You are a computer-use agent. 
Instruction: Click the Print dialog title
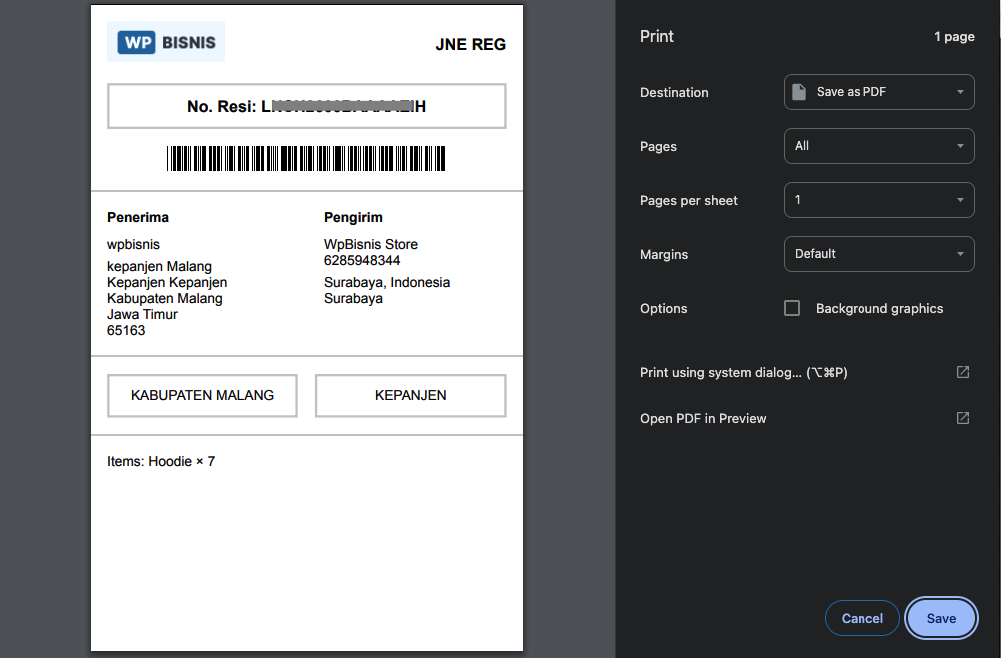tap(656, 36)
